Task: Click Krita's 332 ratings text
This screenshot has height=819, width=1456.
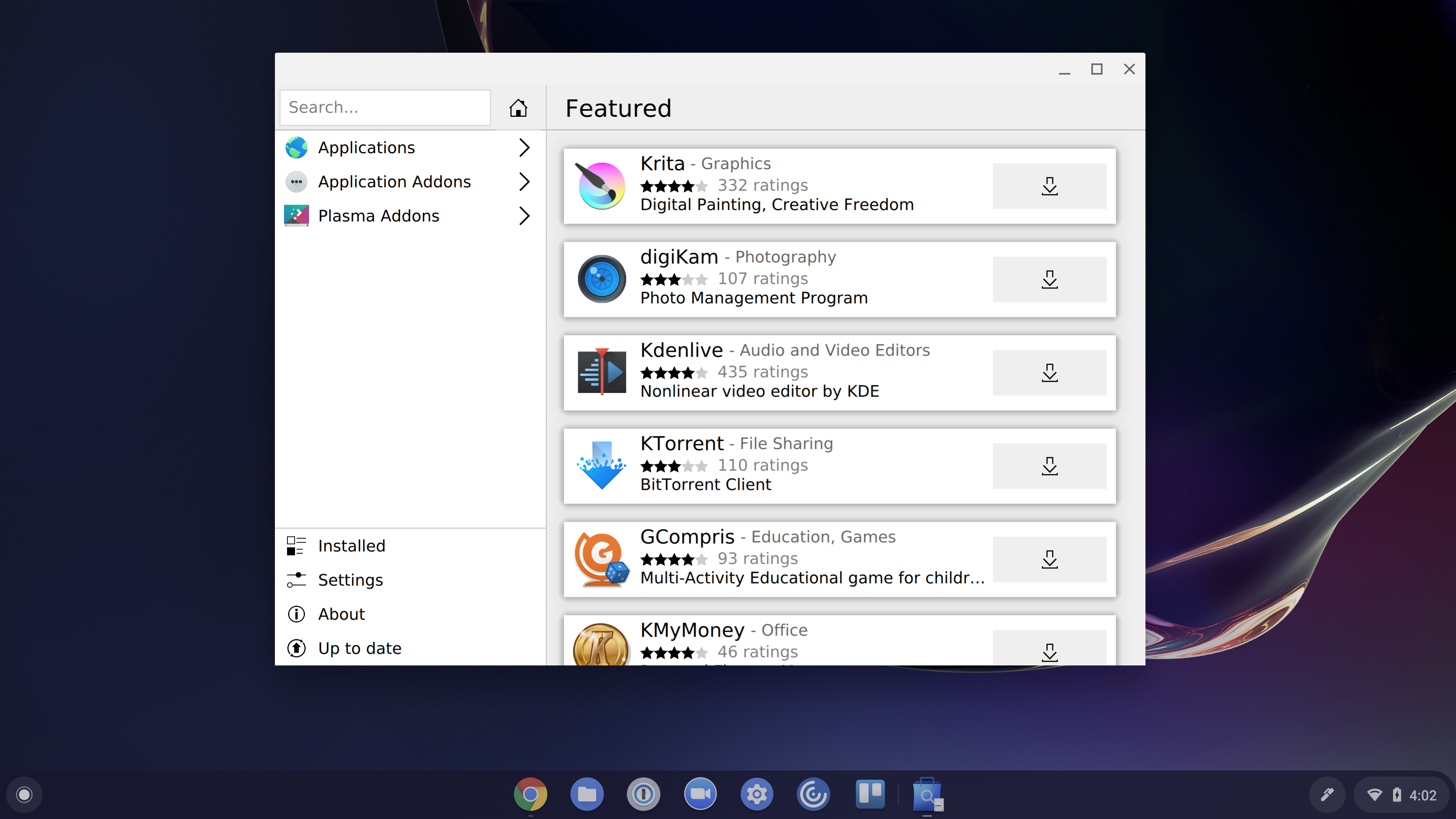Action: 763,185
